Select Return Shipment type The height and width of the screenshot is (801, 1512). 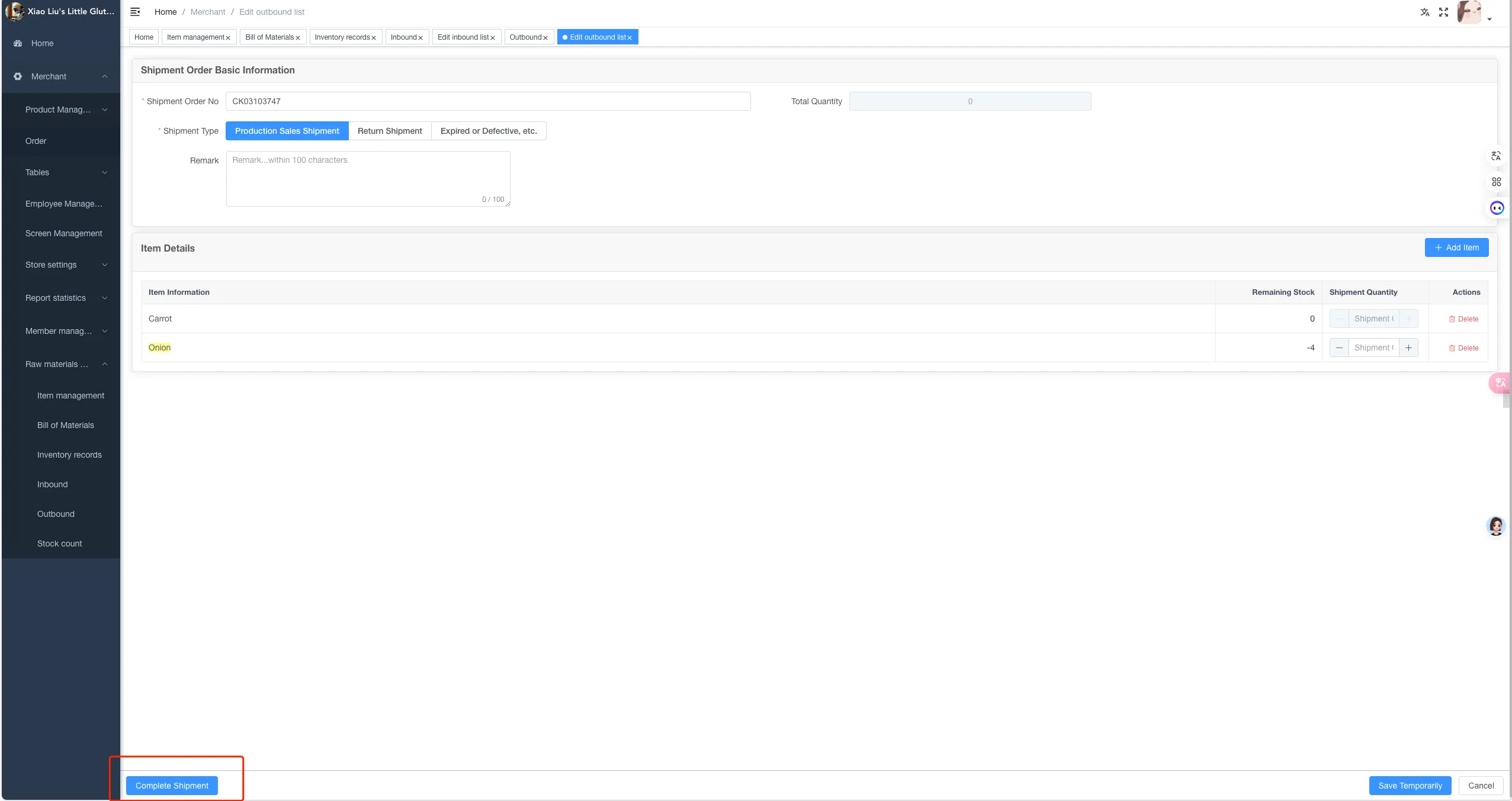pyautogui.click(x=390, y=131)
